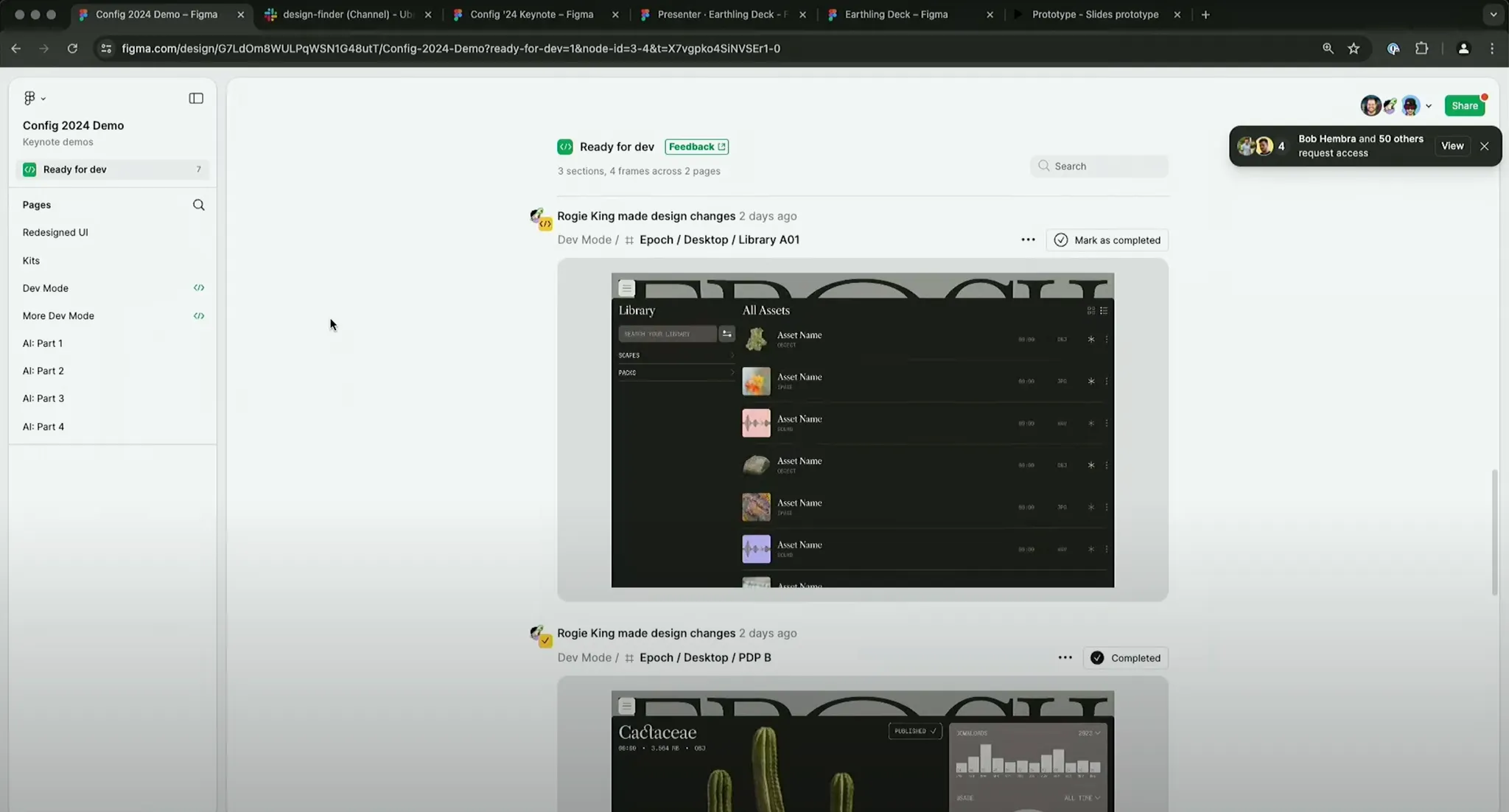The height and width of the screenshot is (812, 1509).
Task: Click the green Feedback link badge
Action: point(696,147)
